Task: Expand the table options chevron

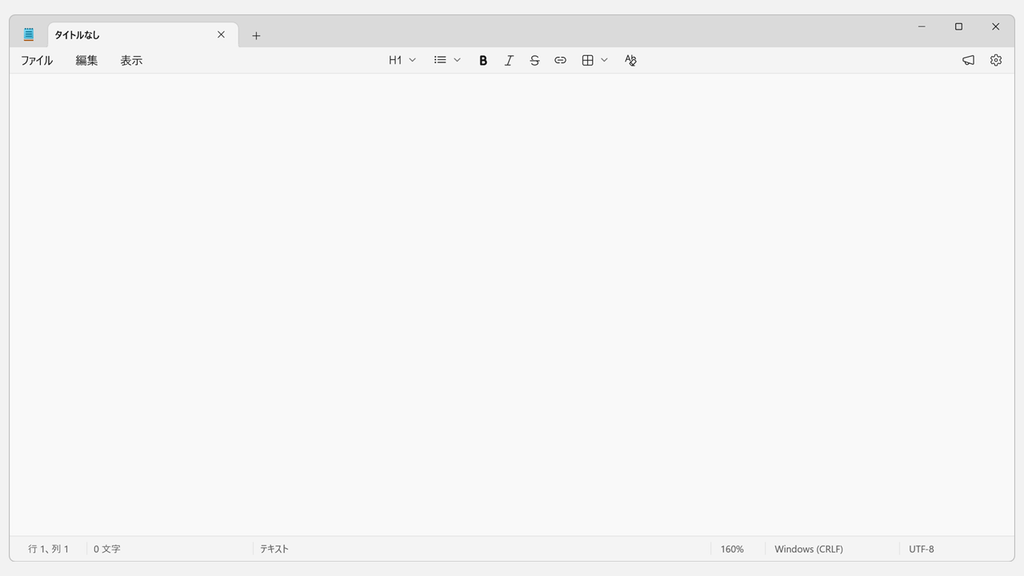Action: tap(604, 60)
